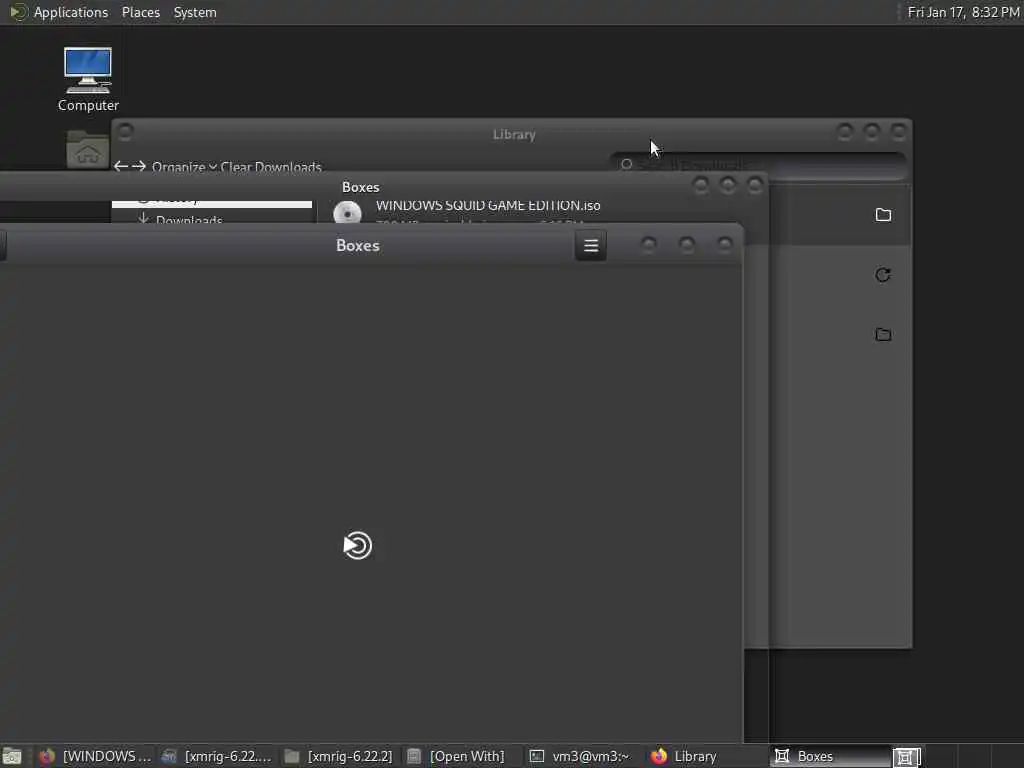The height and width of the screenshot is (768, 1024).
Task: Click the show desktop button in taskbar
Action: tap(12, 756)
